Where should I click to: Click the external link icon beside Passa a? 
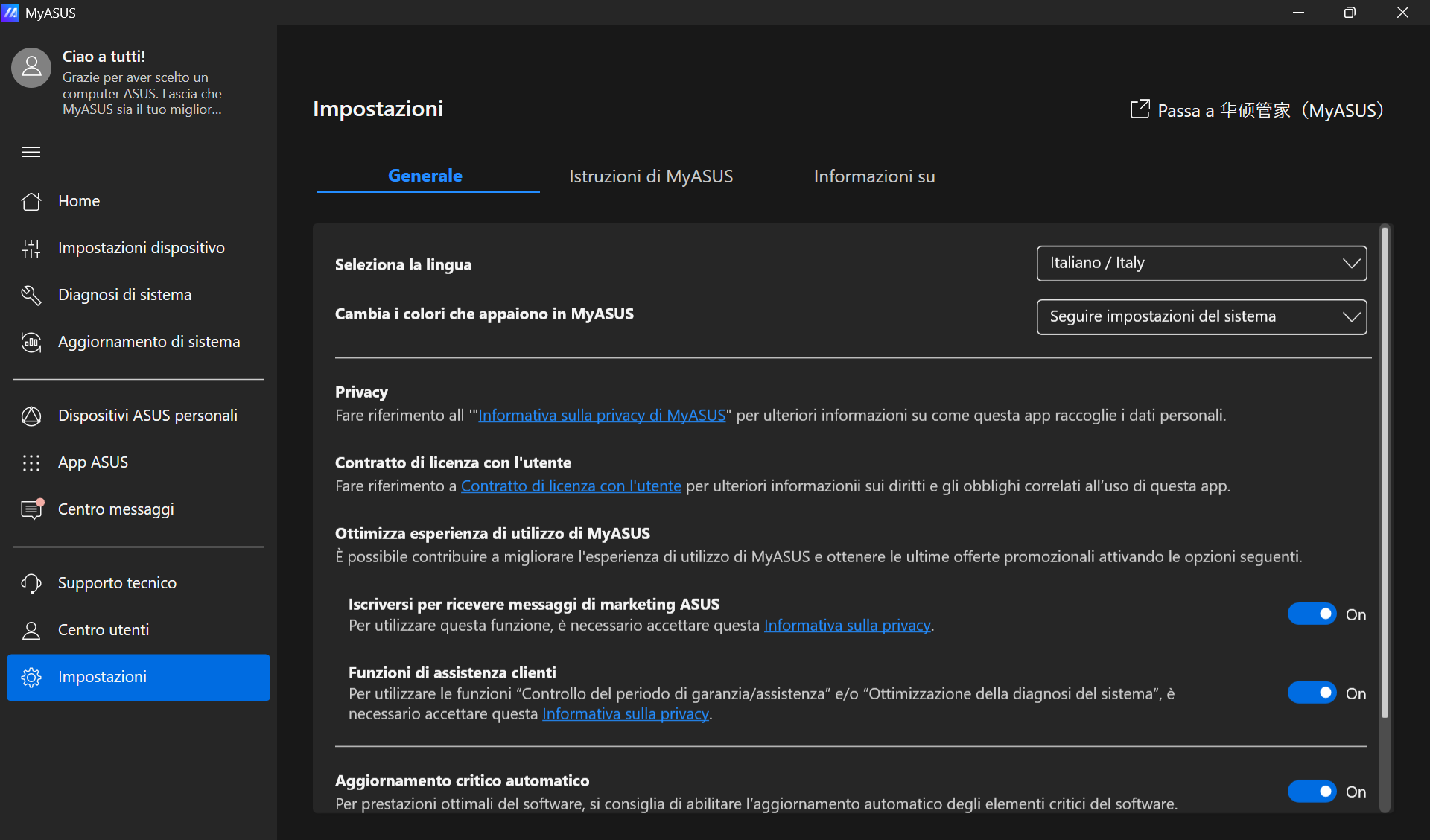[1140, 109]
